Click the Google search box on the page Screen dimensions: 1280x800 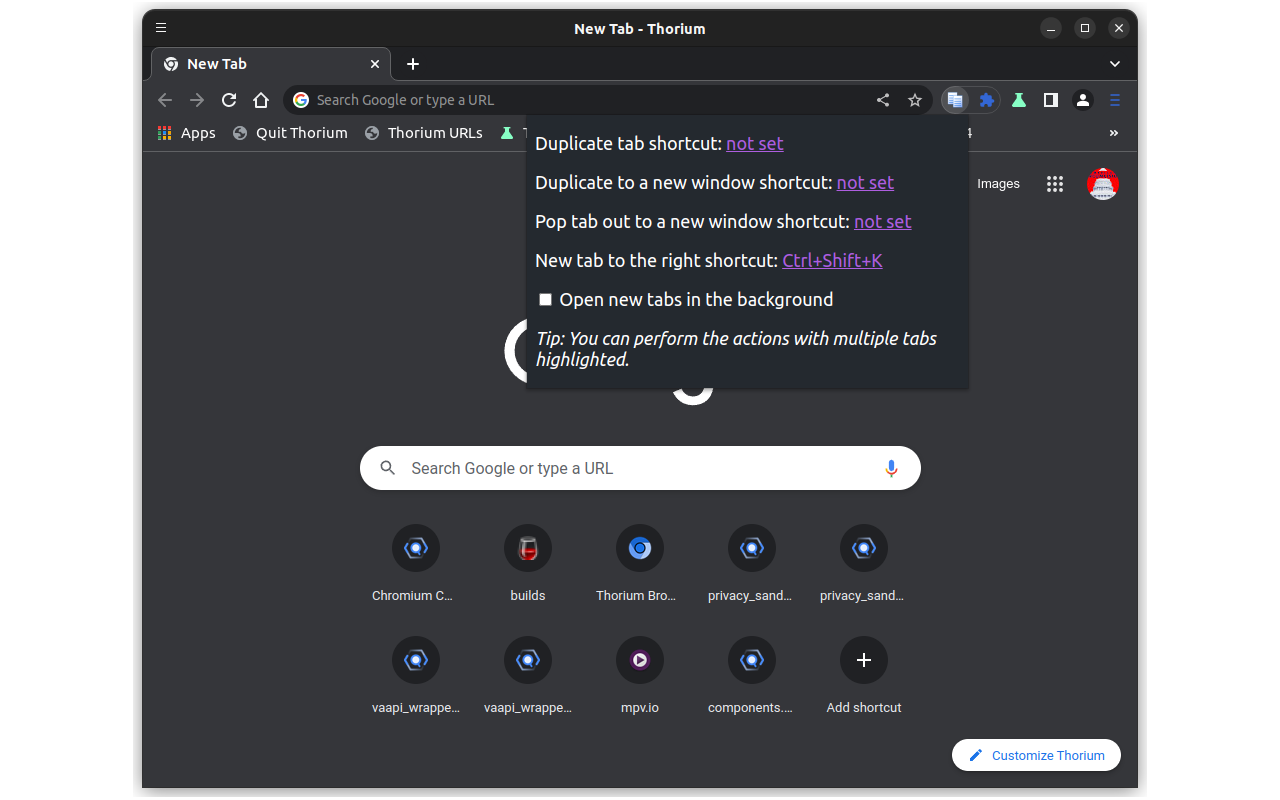pos(640,468)
